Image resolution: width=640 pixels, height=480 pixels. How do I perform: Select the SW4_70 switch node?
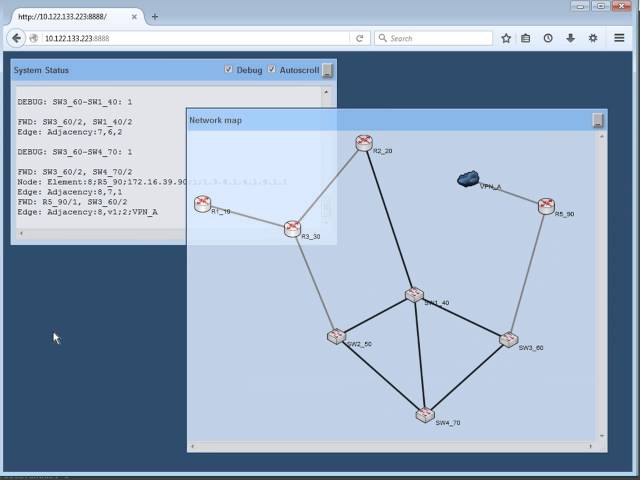426,414
